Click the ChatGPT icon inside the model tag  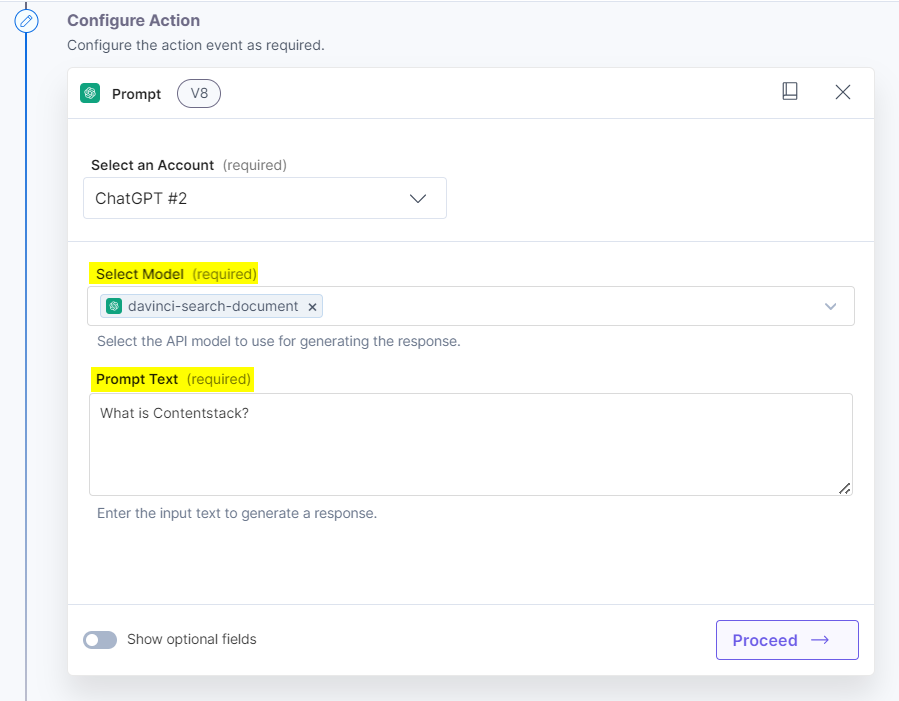tap(114, 306)
